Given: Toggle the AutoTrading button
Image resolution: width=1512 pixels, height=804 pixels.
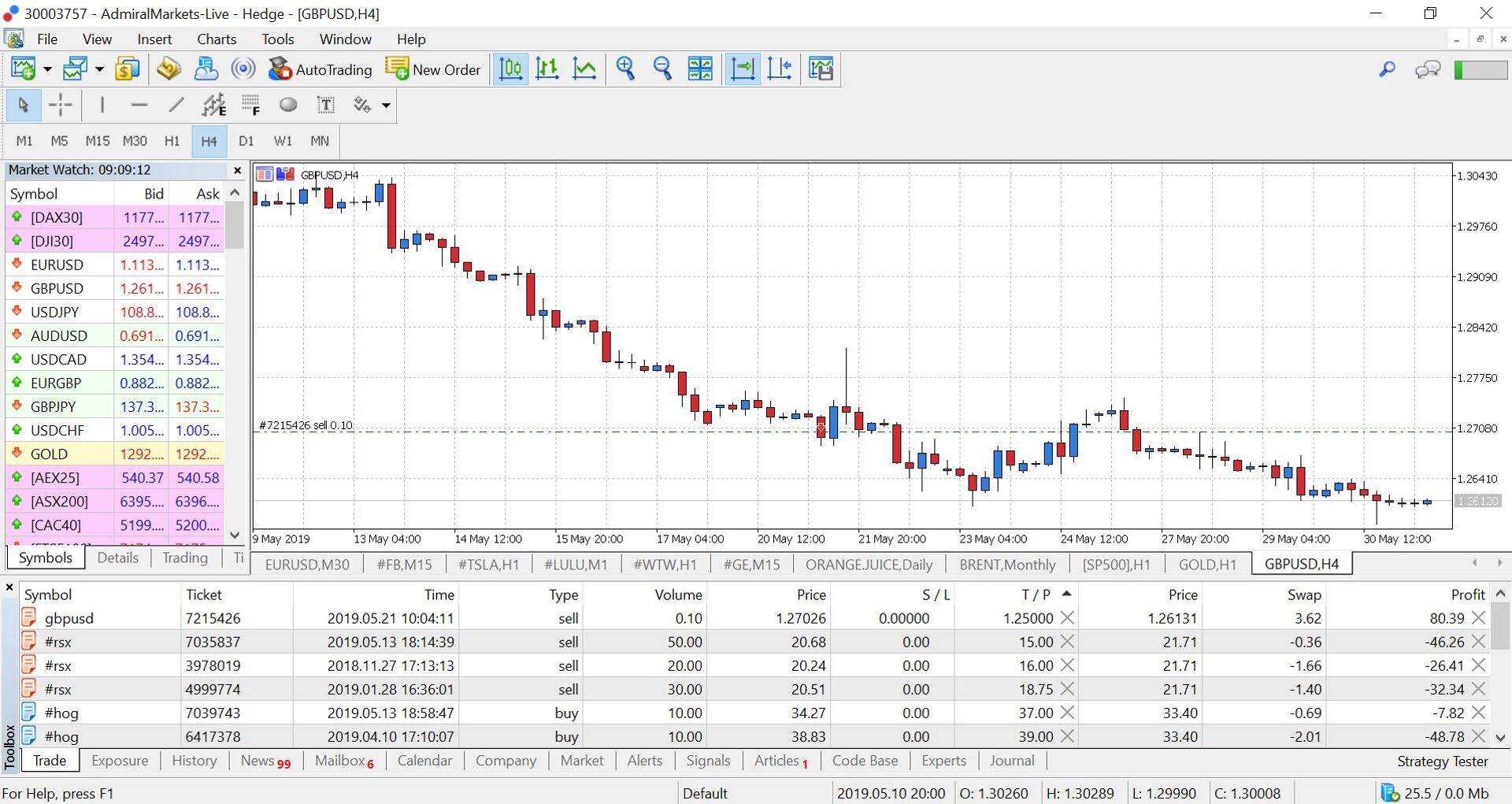Looking at the screenshot, I should click(320, 69).
